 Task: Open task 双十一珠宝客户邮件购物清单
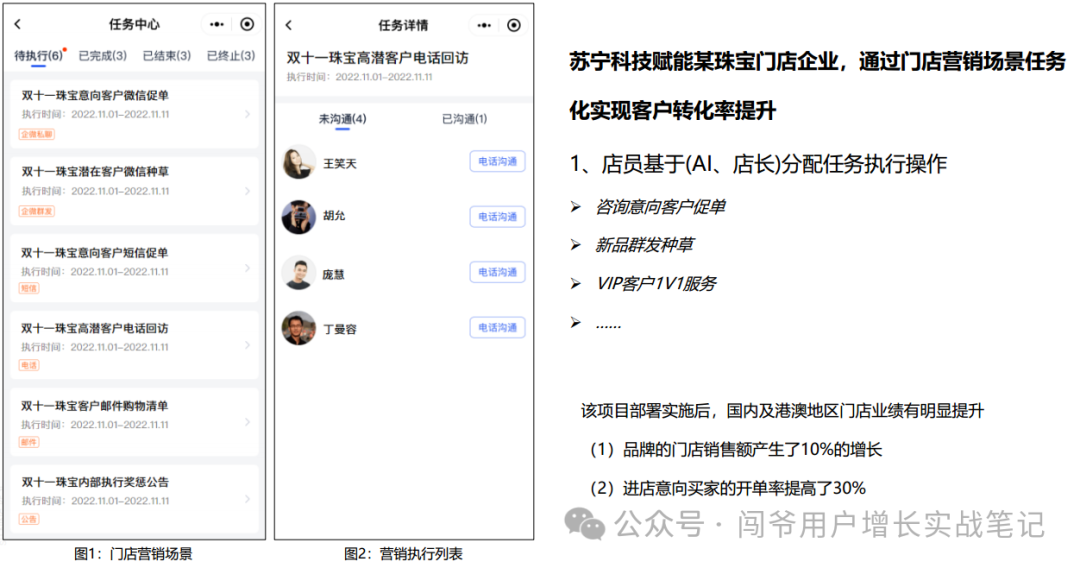click(134, 422)
